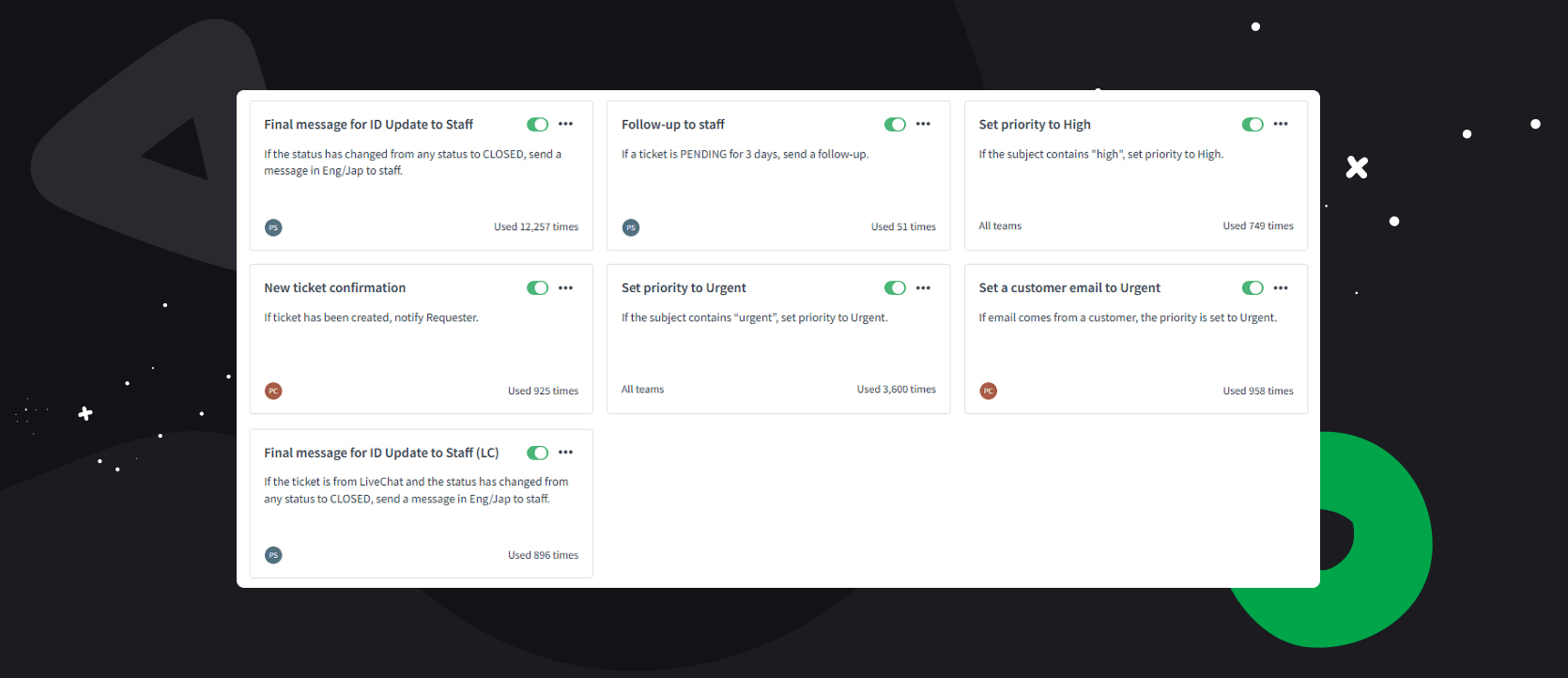
Task: Click PS avatar on Follow-up to staff card
Action: pyautogui.click(x=631, y=227)
